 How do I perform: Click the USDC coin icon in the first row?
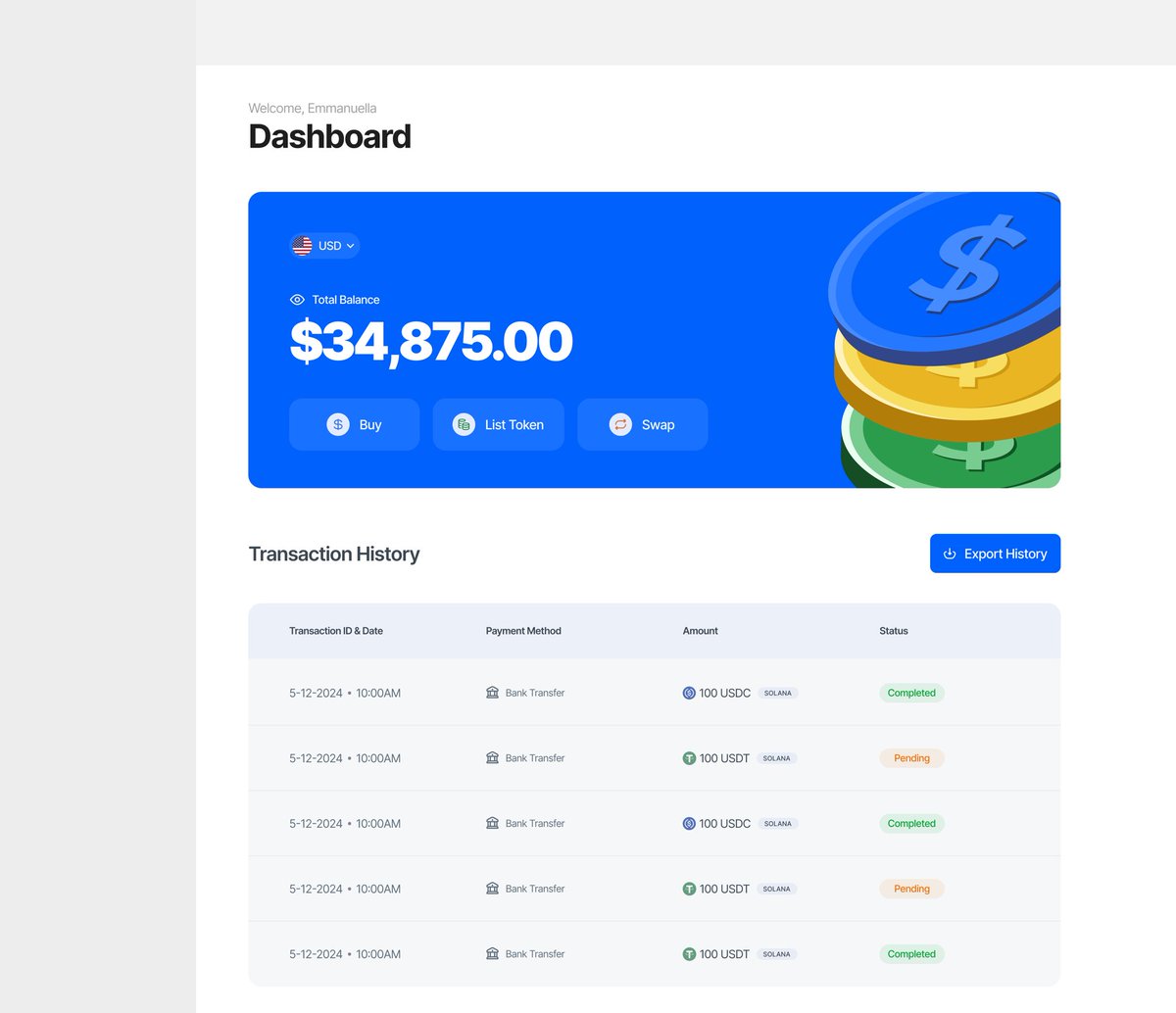click(x=689, y=693)
